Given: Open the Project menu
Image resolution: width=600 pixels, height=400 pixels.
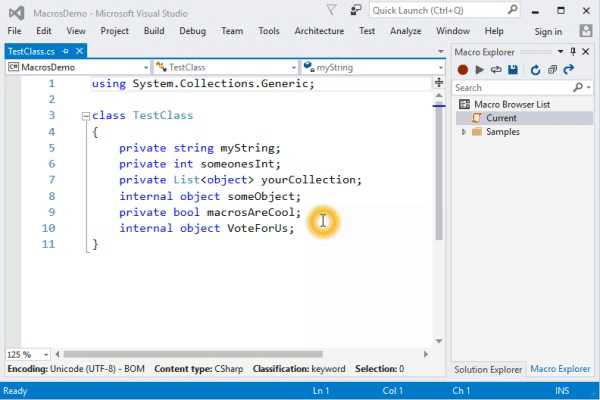Looking at the screenshot, I should [x=114, y=31].
